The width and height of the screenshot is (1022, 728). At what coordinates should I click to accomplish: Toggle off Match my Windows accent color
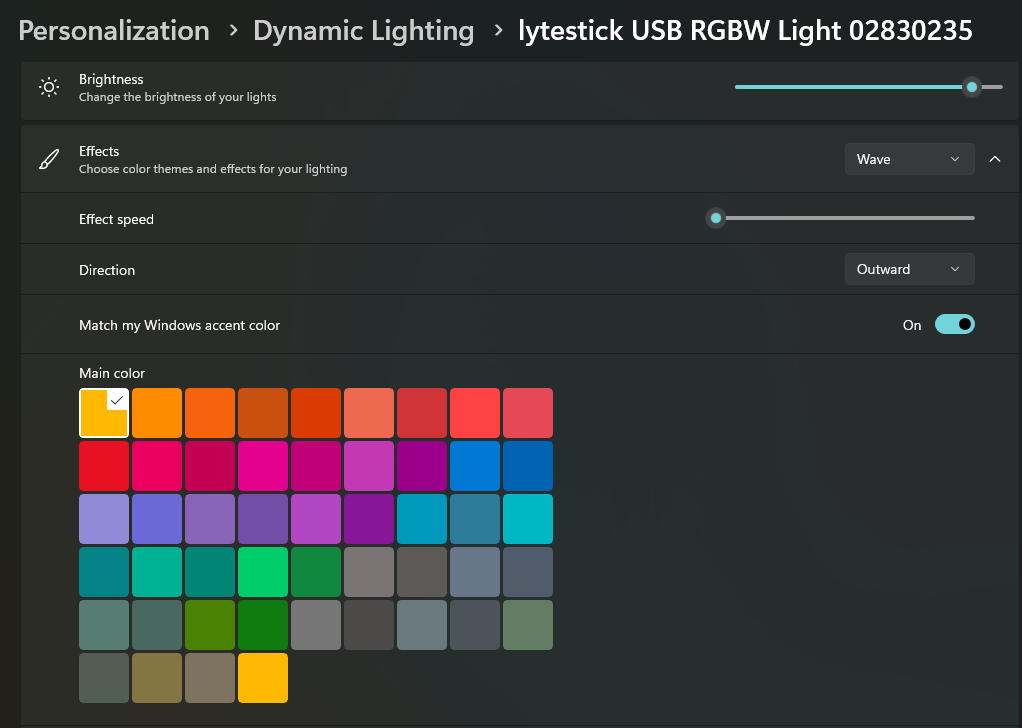click(x=954, y=325)
